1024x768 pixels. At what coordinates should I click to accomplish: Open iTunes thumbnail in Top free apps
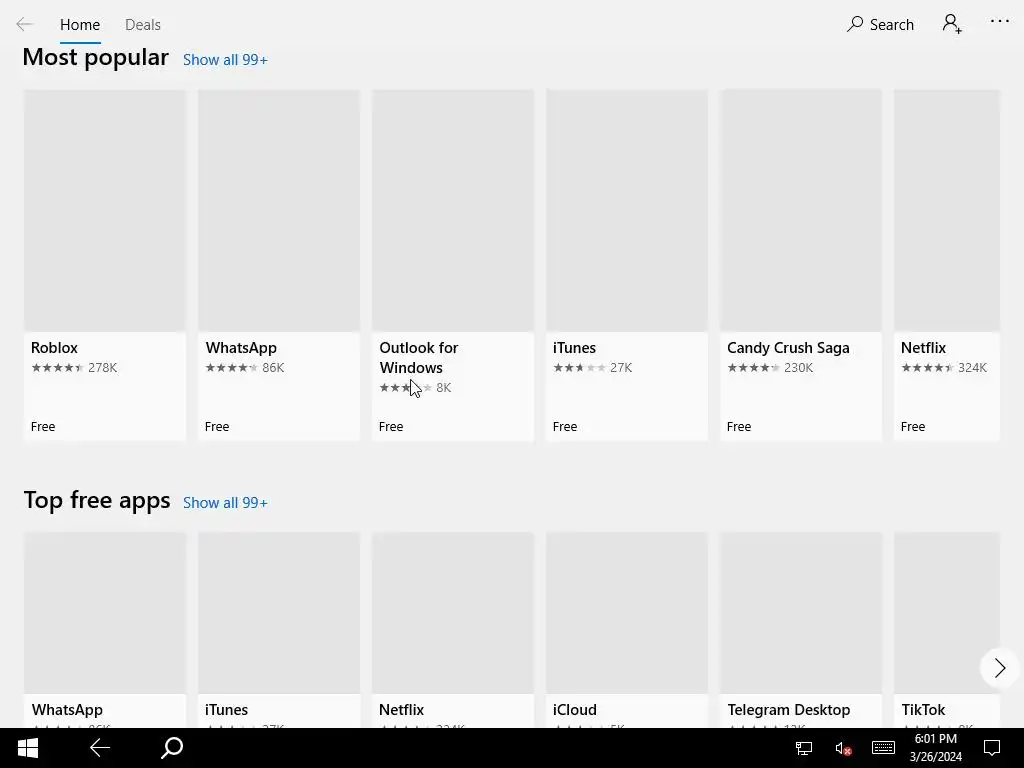point(279,613)
